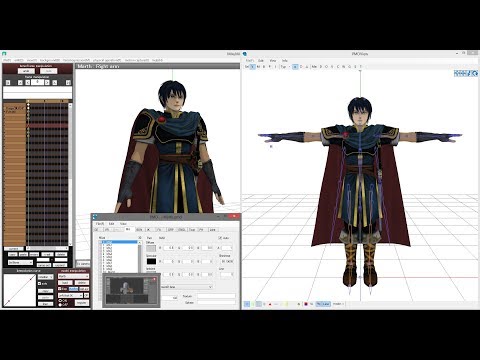Open the Edit menu in PMXView
This screenshot has width=480, height=360.
coord(261,61)
